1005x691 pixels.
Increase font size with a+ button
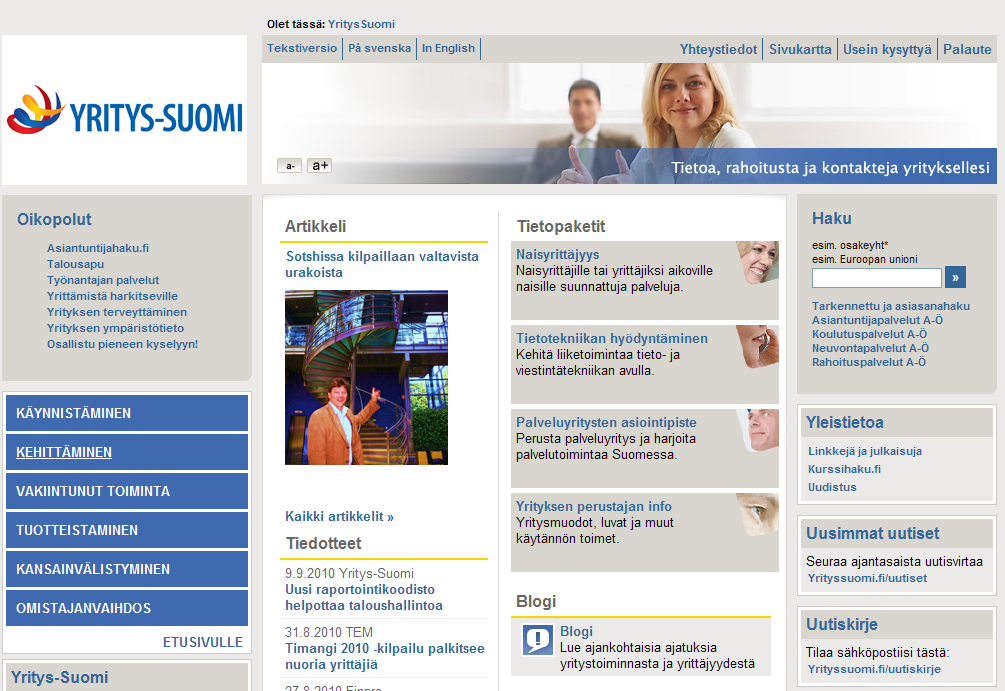pos(319,165)
